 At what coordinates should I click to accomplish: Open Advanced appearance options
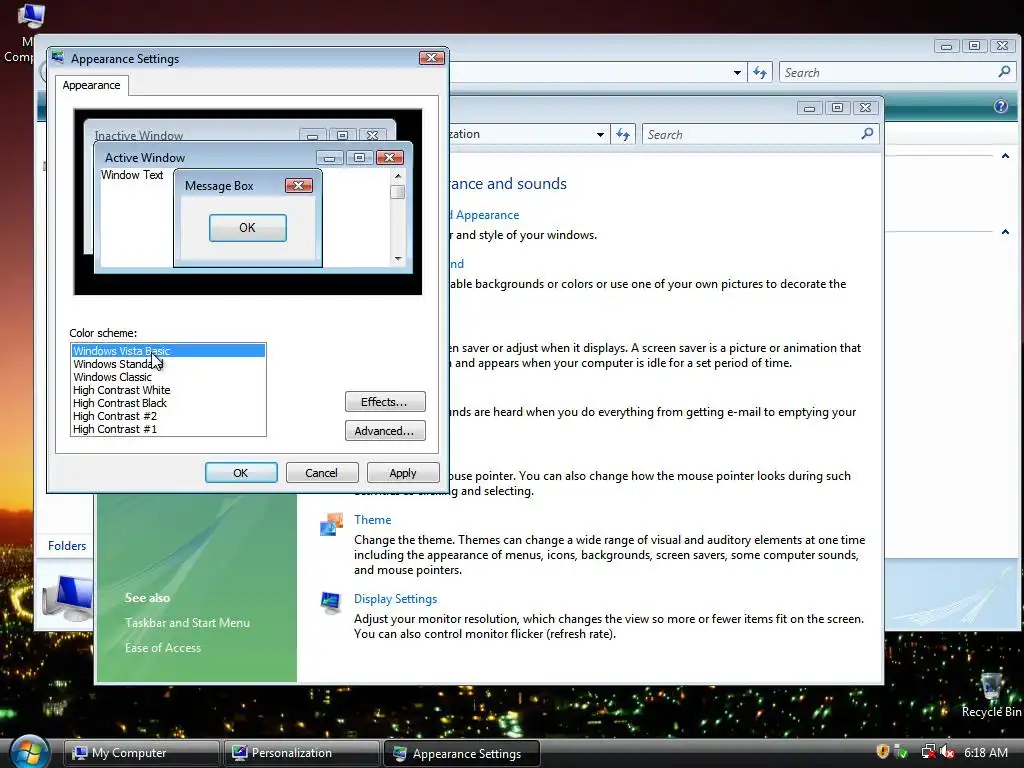point(385,430)
